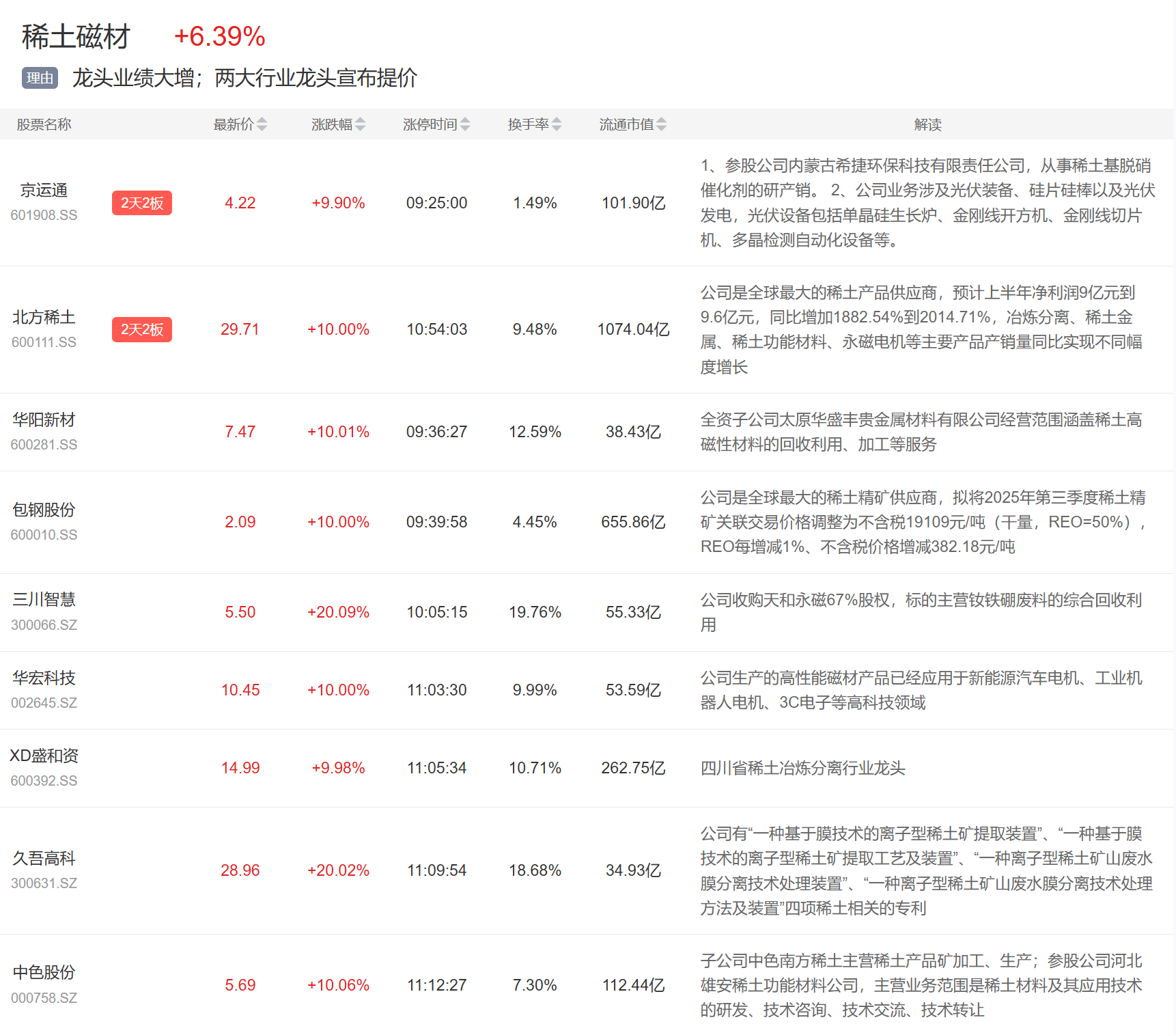
Task: Click 四川省稀土冶炼分离行业龙头 description
Action: 803,768
